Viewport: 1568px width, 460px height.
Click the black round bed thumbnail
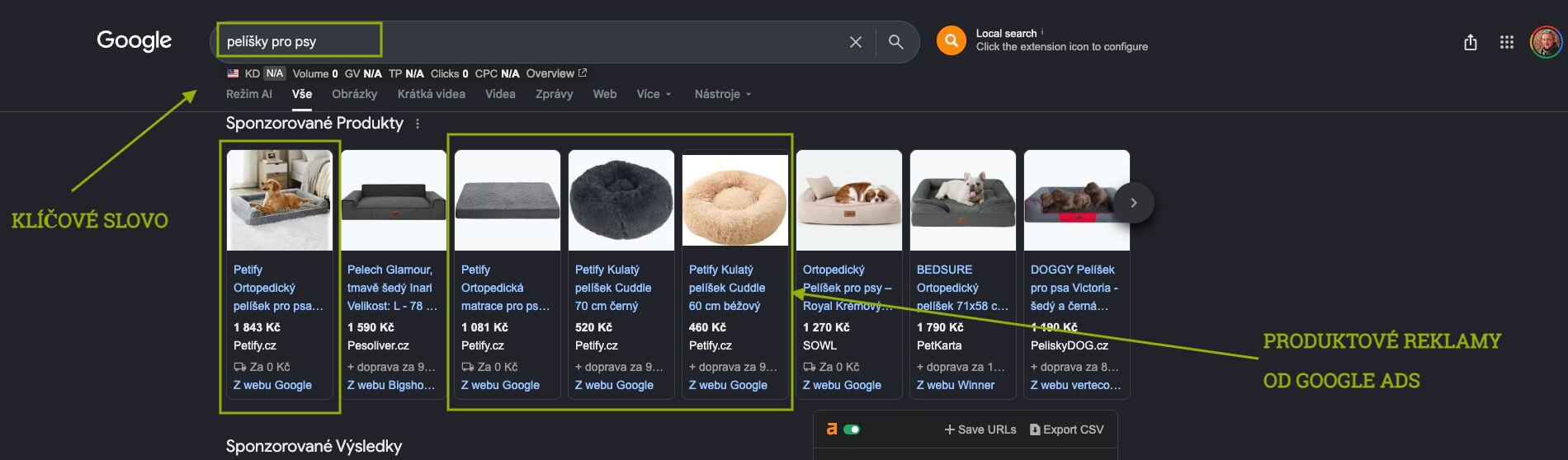(621, 200)
